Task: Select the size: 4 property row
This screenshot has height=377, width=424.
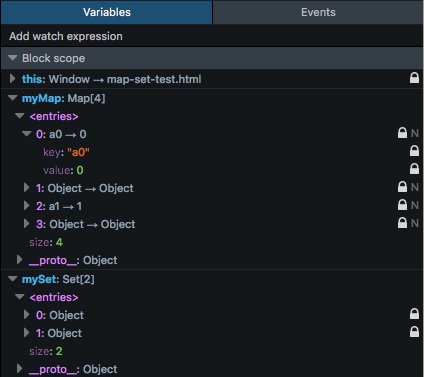Action: coord(212,242)
